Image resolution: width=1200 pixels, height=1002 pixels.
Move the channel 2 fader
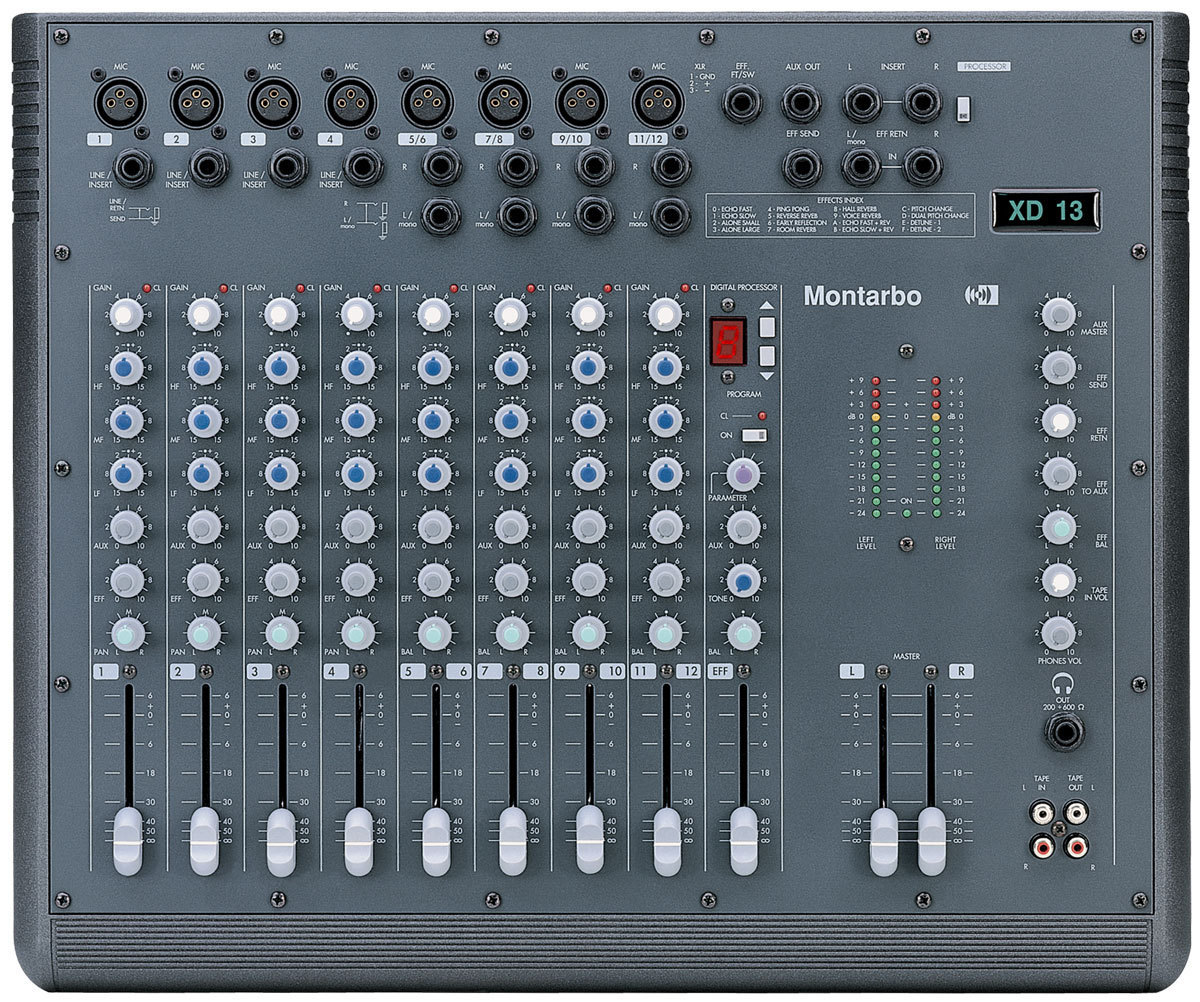tap(204, 840)
